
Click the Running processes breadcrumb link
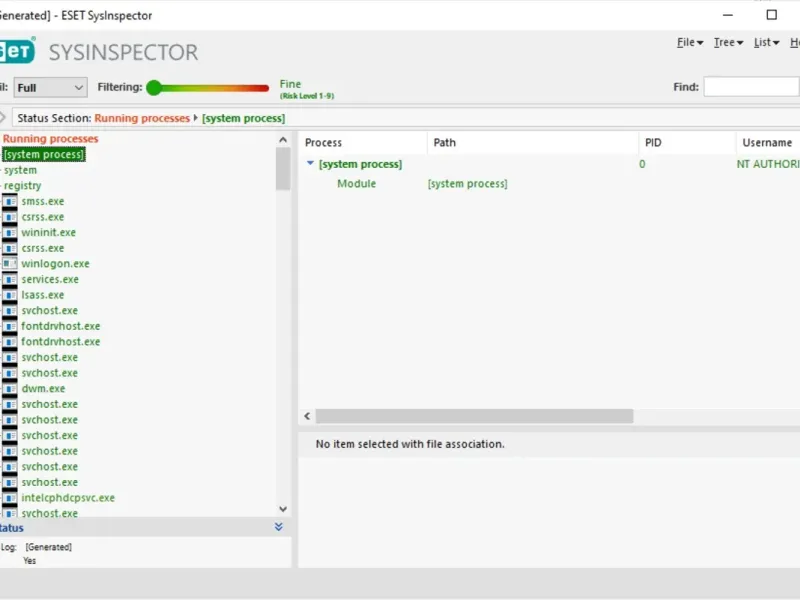pyautogui.click(x=142, y=118)
